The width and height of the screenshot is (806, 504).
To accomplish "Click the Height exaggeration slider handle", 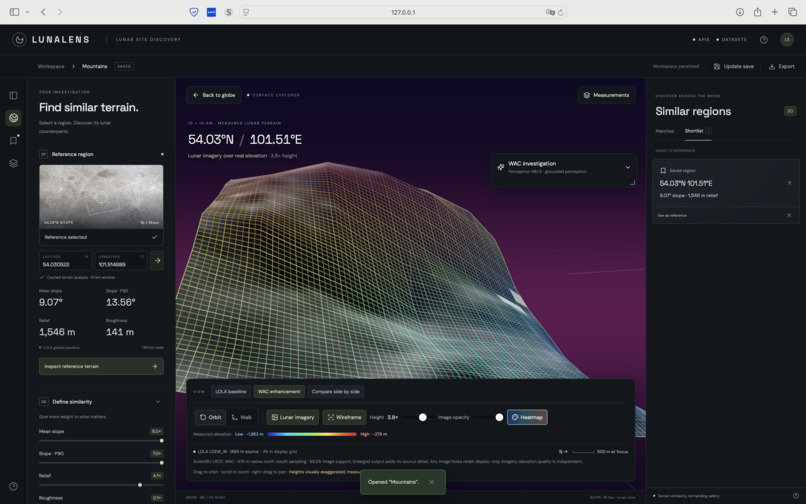I will pyautogui.click(x=423, y=417).
